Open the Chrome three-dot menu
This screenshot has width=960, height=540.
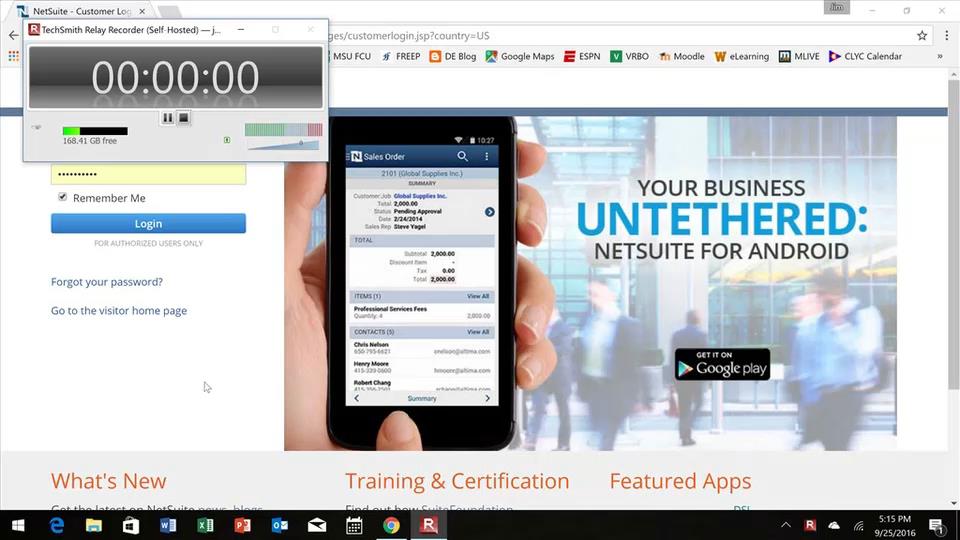pyautogui.click(x=947, y=36)
